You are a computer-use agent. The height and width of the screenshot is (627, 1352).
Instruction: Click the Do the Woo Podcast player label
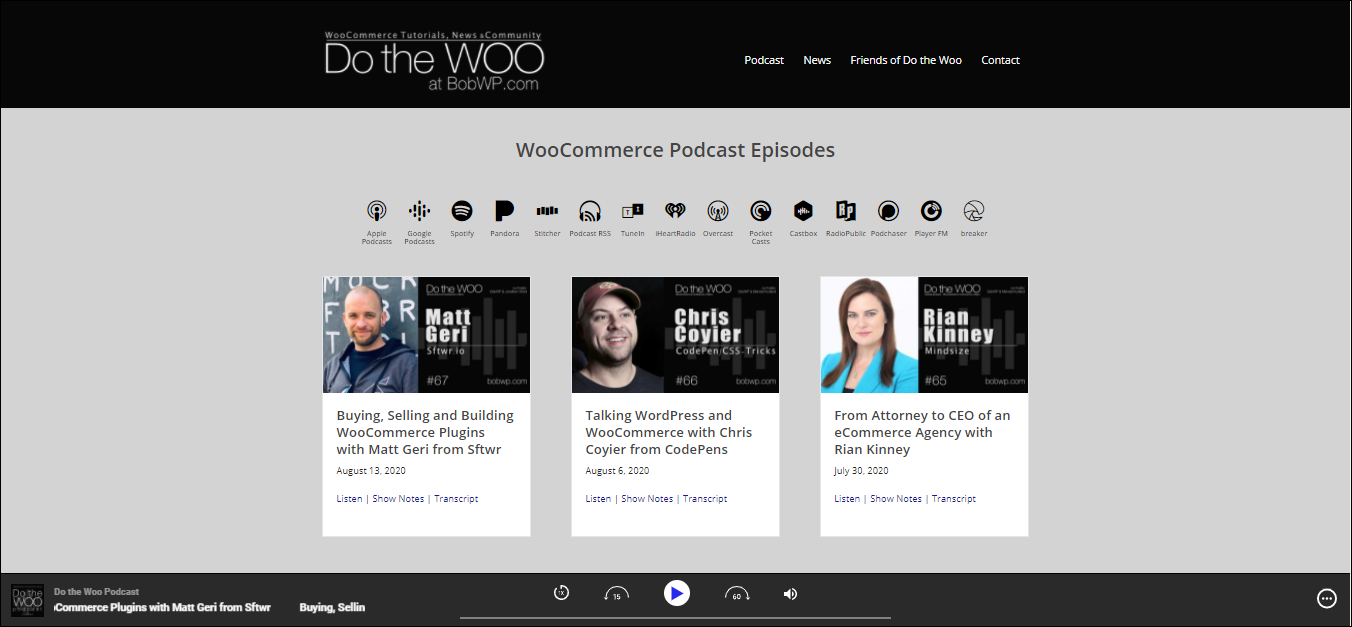pyautogui.click(x=97, y=592)
